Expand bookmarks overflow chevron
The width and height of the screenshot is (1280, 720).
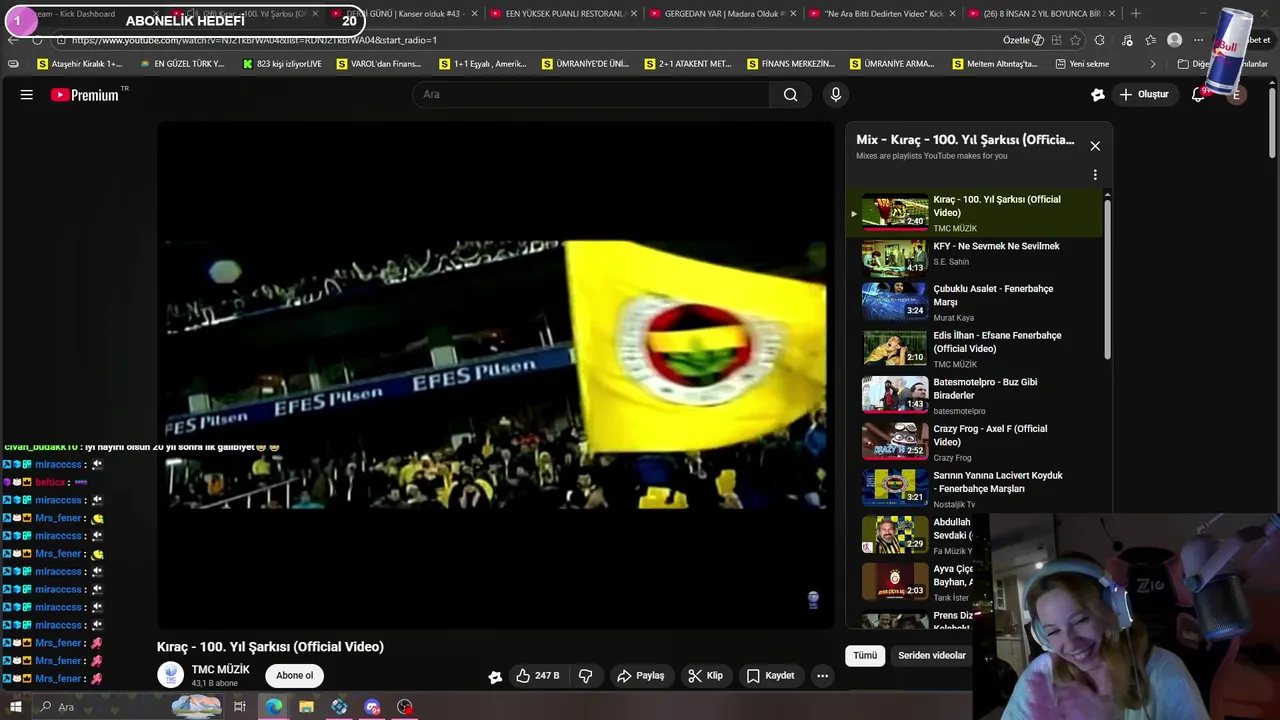click(x=1152, y=64)
